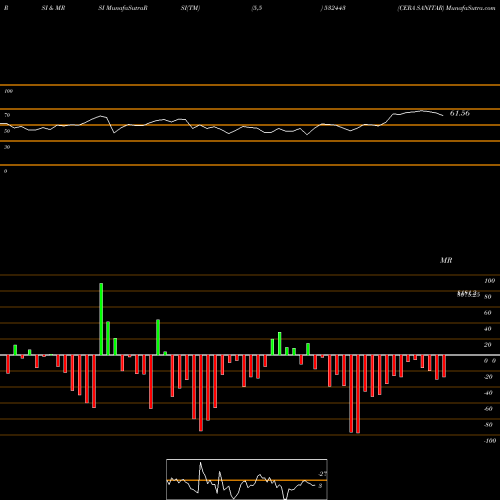The width and height of the screenshot is (500, 500).
Task: Click the tallest green histogram bar
Action: click(x=101, y=319)
